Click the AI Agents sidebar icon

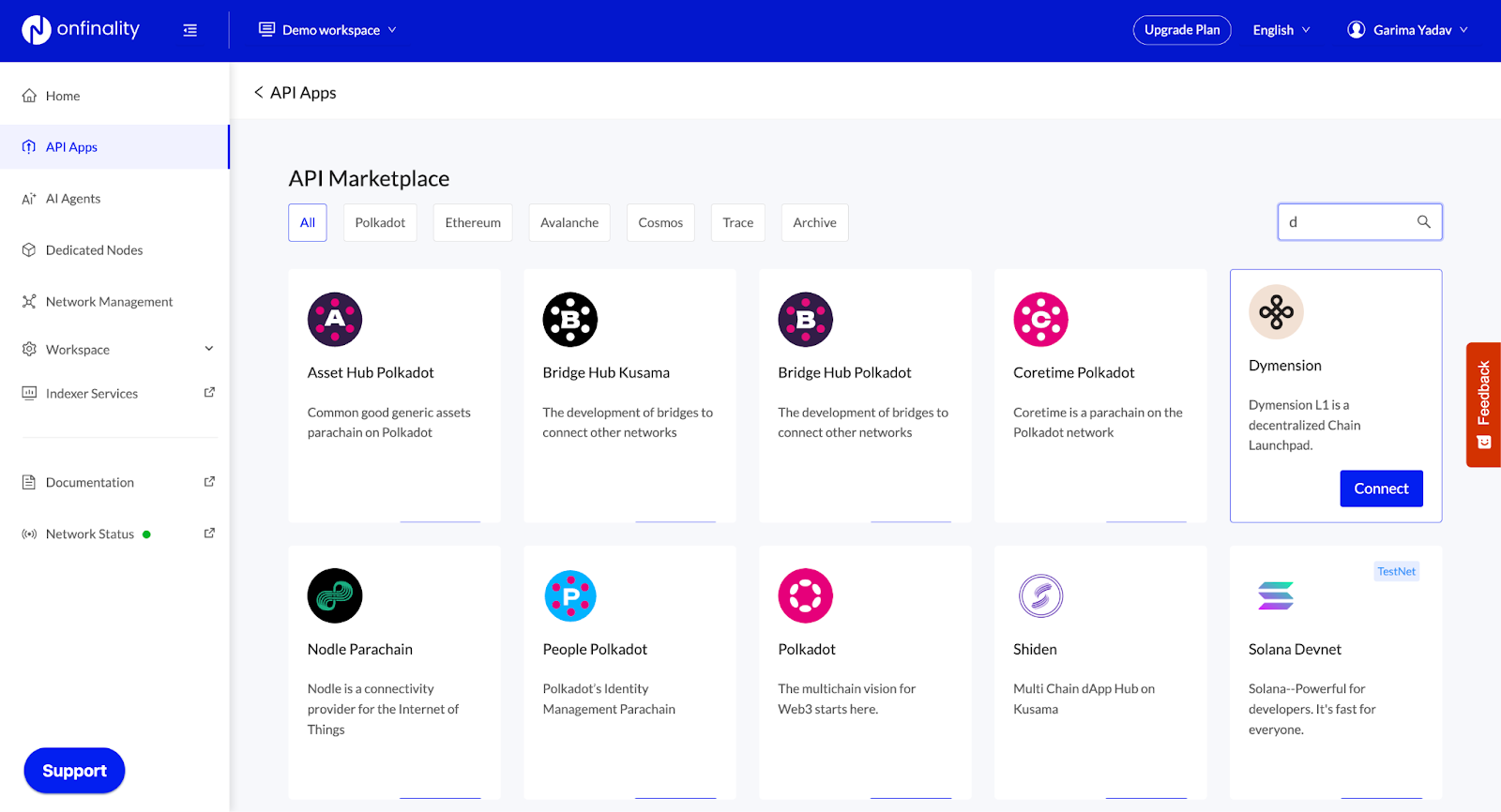(x=29, y=199)
